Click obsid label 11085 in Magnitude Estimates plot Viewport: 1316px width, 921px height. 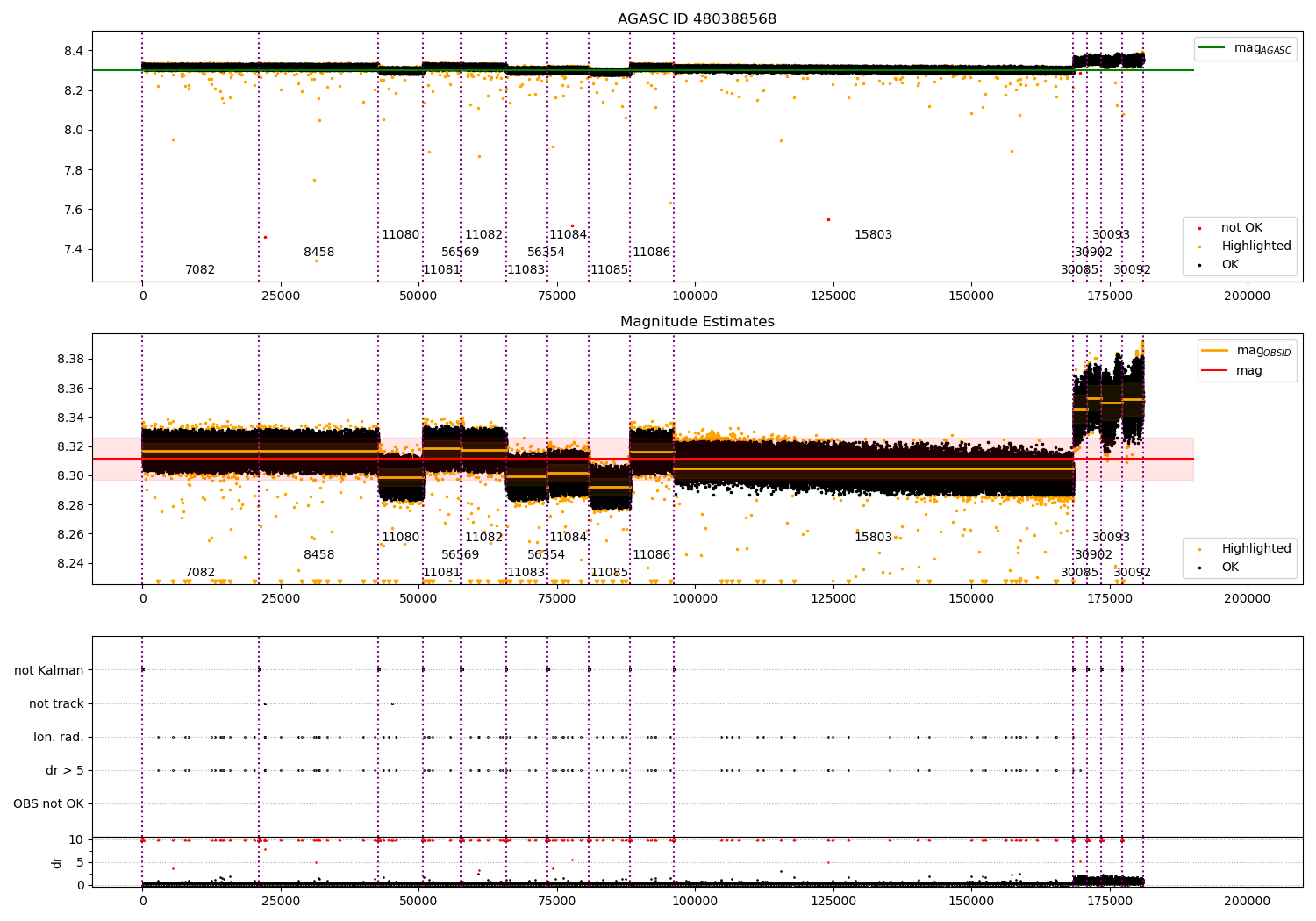point(609,572)
